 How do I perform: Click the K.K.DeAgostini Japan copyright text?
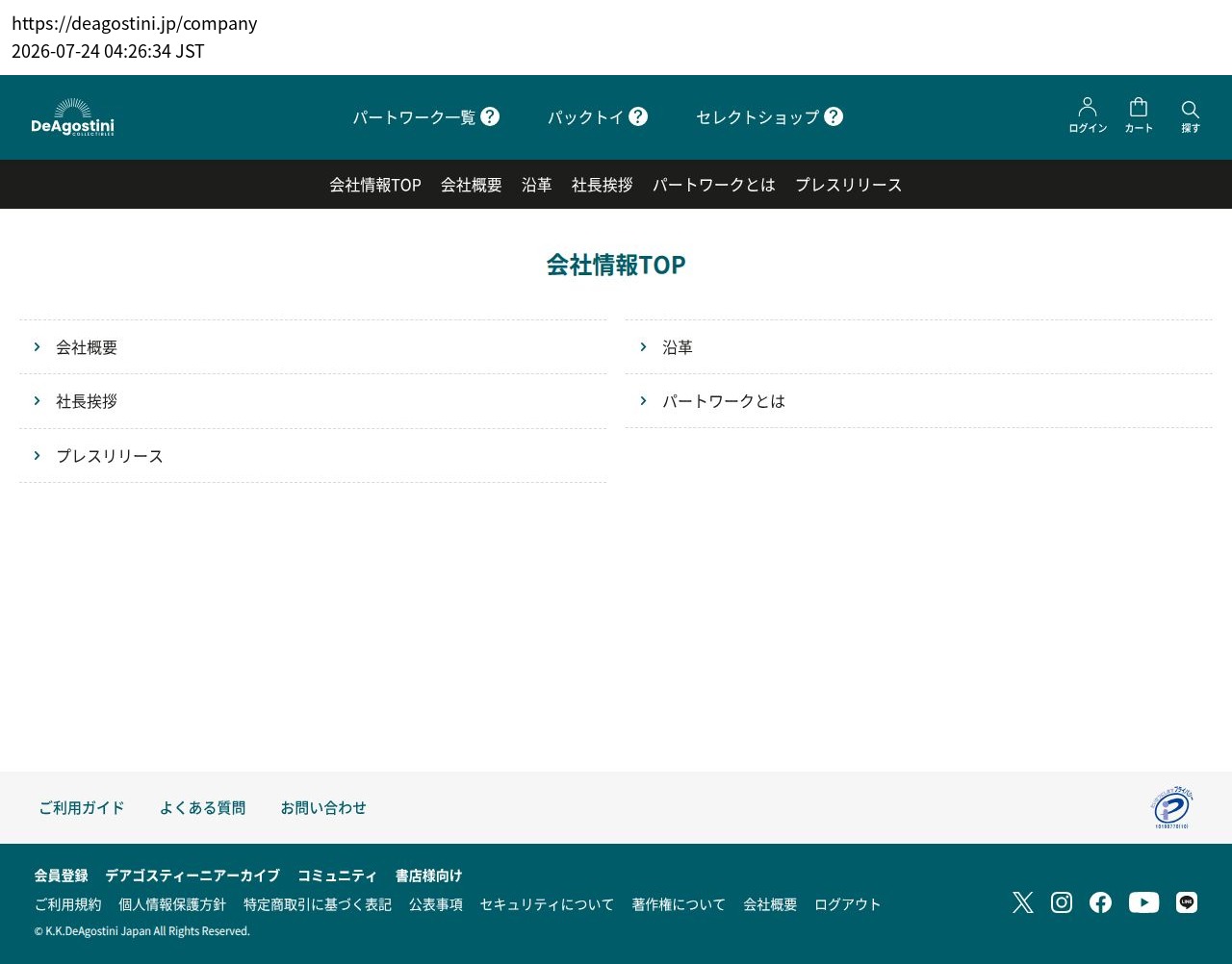tap(142, 931)
